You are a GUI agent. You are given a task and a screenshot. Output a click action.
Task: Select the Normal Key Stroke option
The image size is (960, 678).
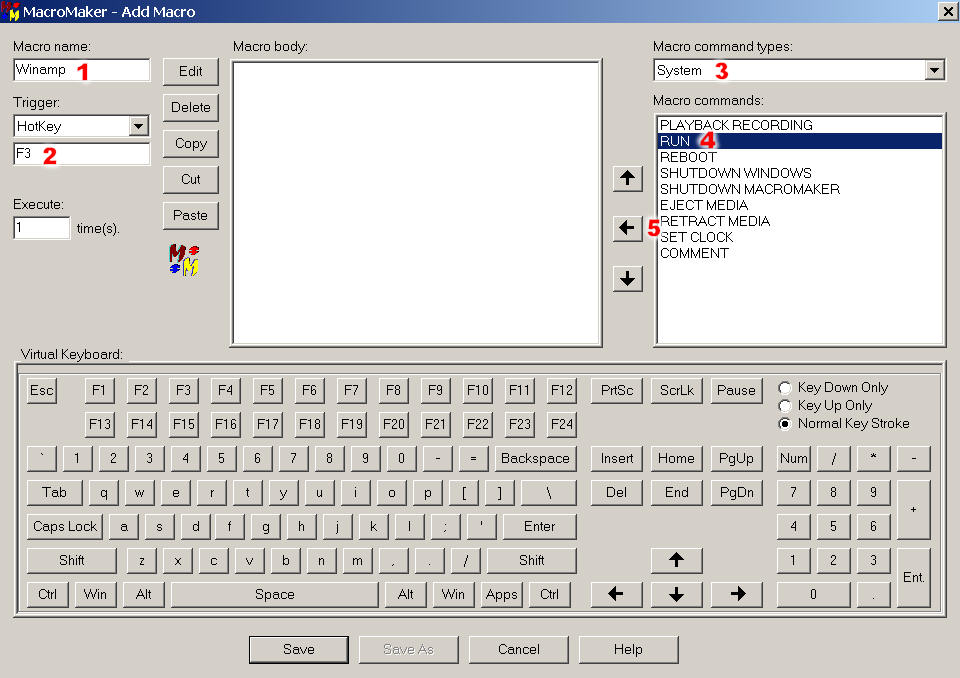(x=785, y=424)
